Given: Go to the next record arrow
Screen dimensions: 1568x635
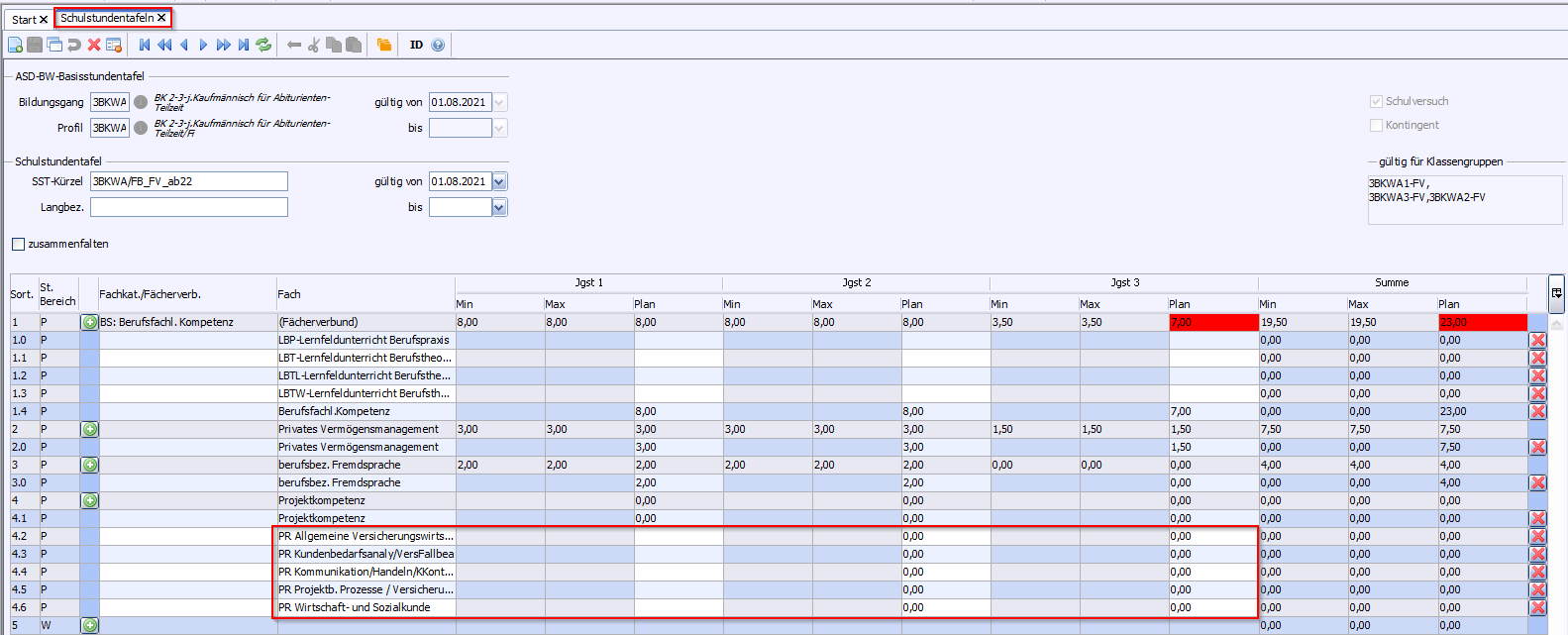Looking at the screenshot, I should click(x=204, y=45).
